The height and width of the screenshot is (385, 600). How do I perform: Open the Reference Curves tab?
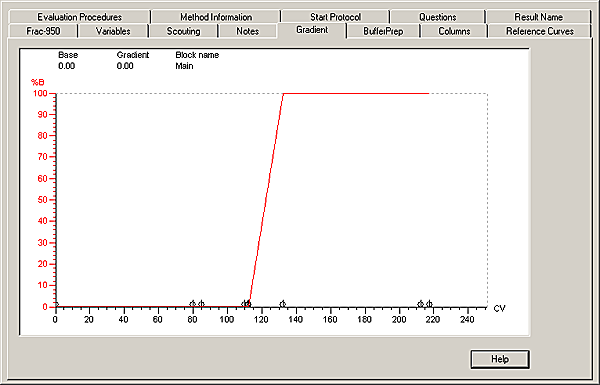[x=540, y=31]
